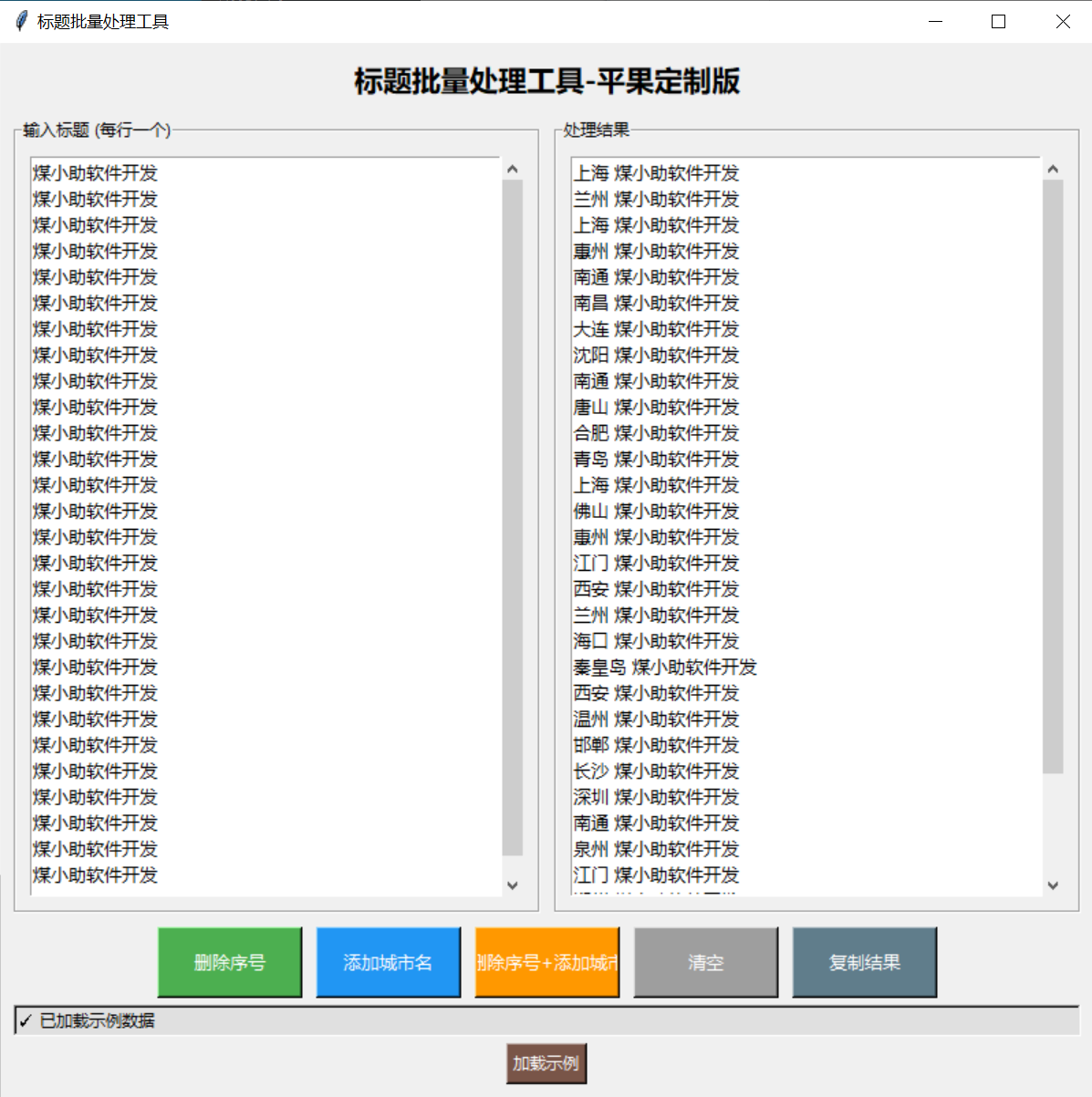Select the 邯郸 煤小助软件开发 result line
This screenshot has height=1097, width=1092.
pyautogui.click(x=656, y=745)
